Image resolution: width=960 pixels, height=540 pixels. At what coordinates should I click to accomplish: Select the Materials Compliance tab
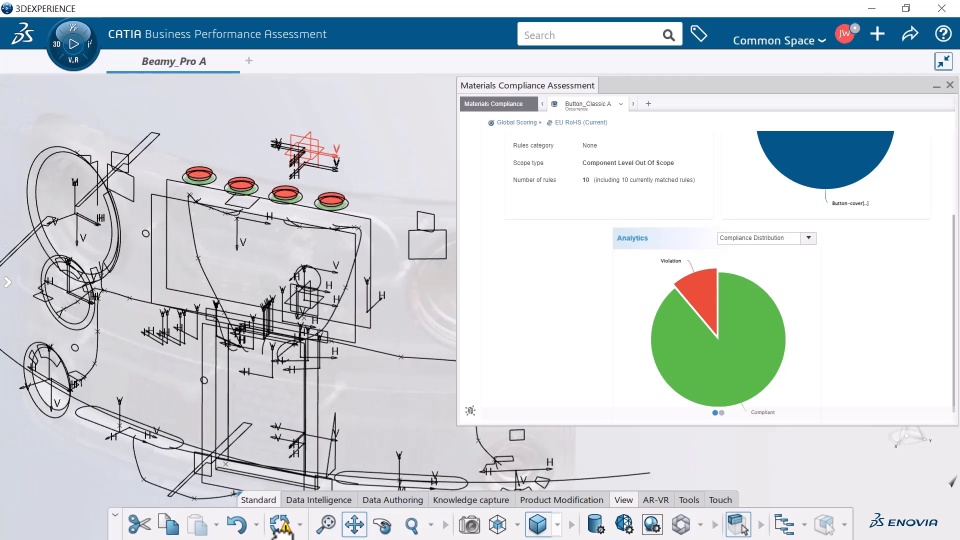(498, 104)
